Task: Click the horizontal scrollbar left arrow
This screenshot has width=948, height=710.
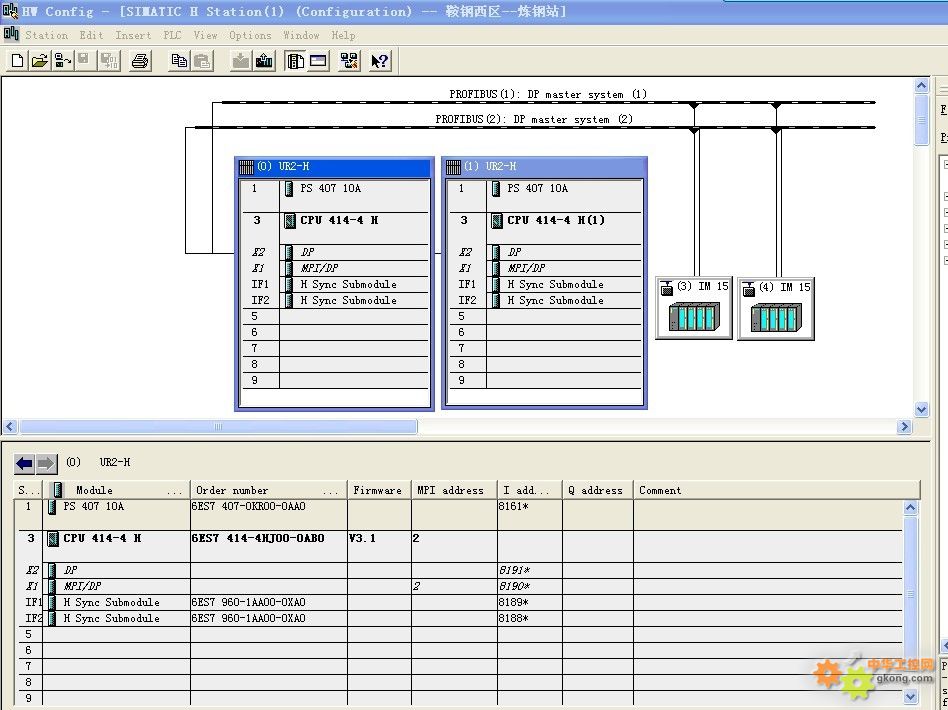Action: [10, 427]
